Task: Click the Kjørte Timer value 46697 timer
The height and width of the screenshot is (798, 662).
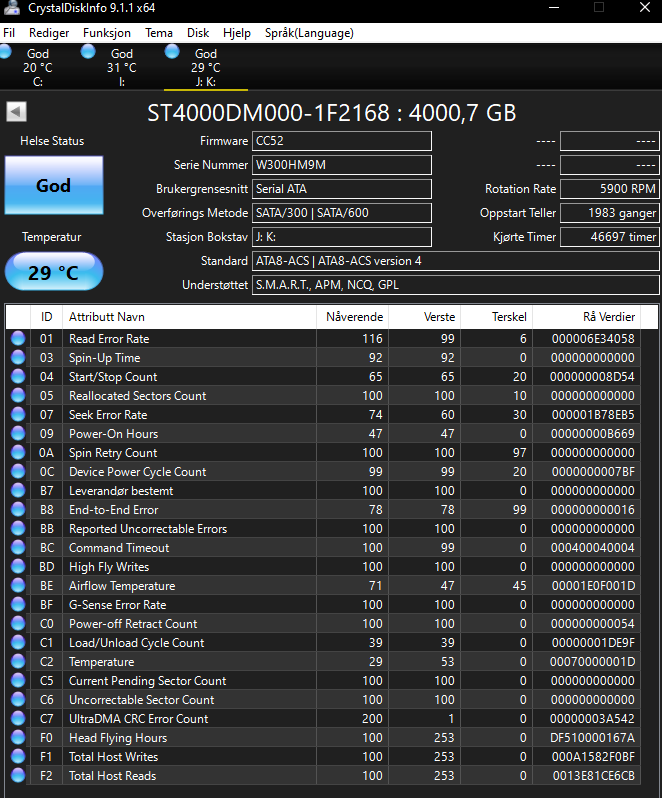Action: (610, 237)
